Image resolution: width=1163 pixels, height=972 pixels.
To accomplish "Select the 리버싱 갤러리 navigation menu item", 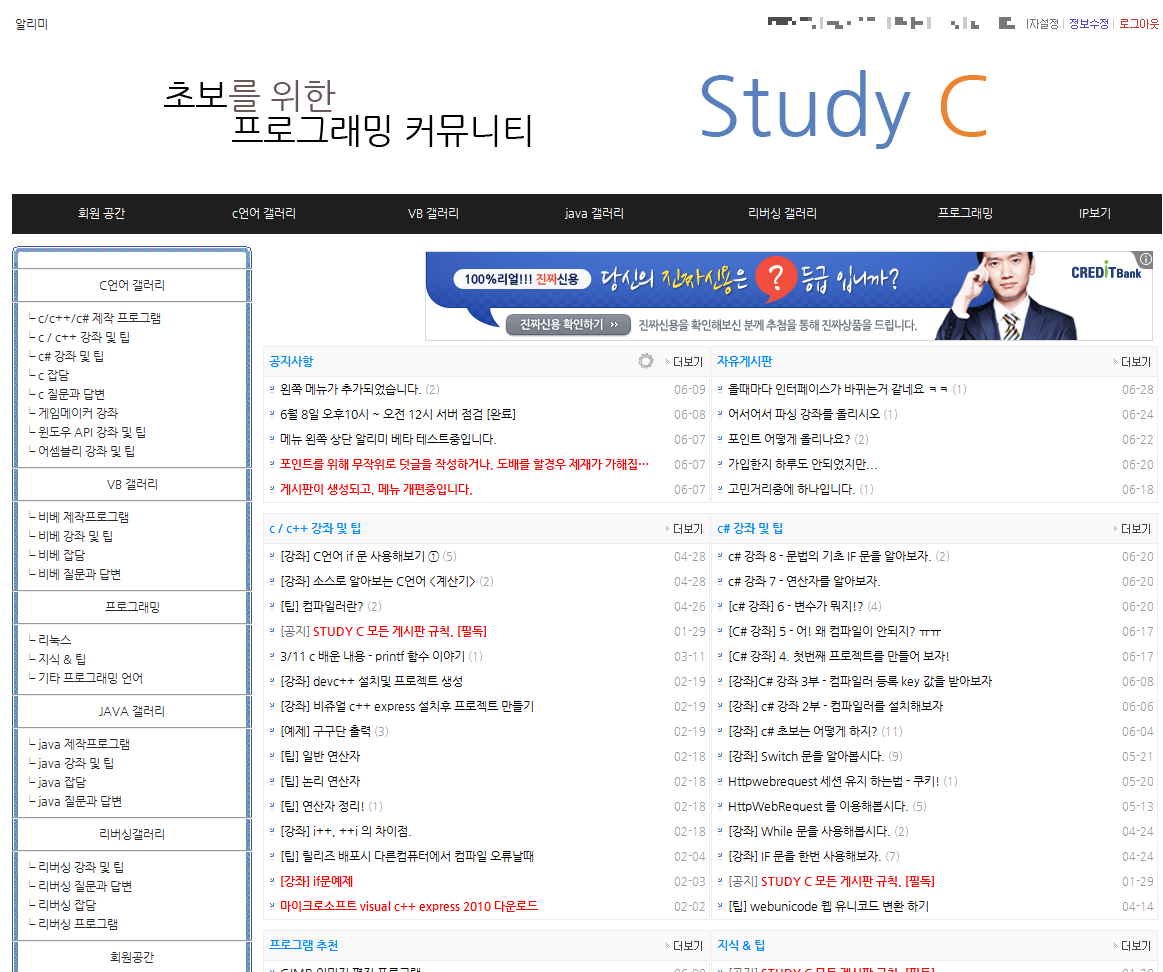I will tap(782, 214).
